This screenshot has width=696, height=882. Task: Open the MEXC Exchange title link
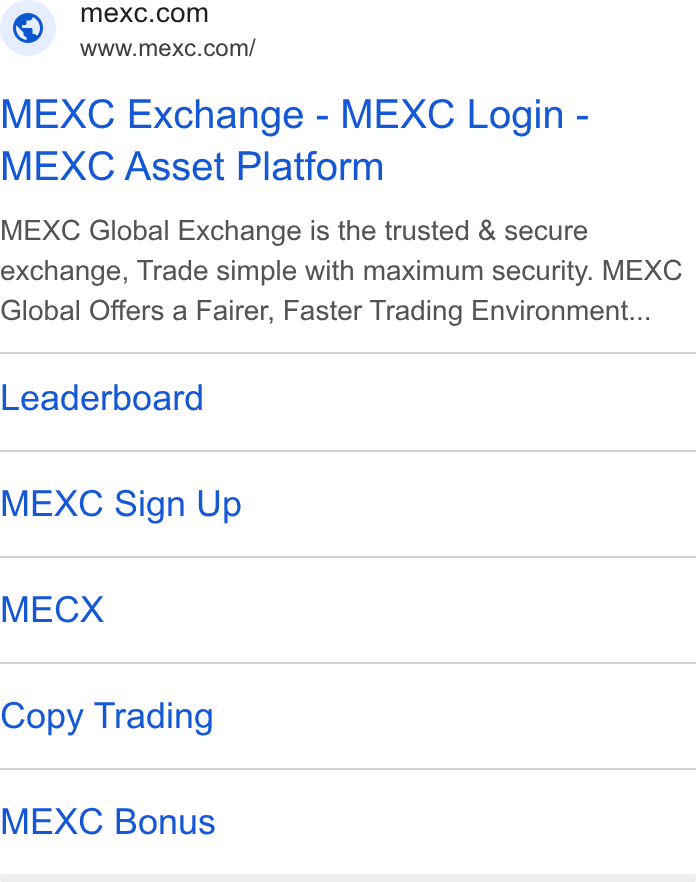[x=152, y=115]
